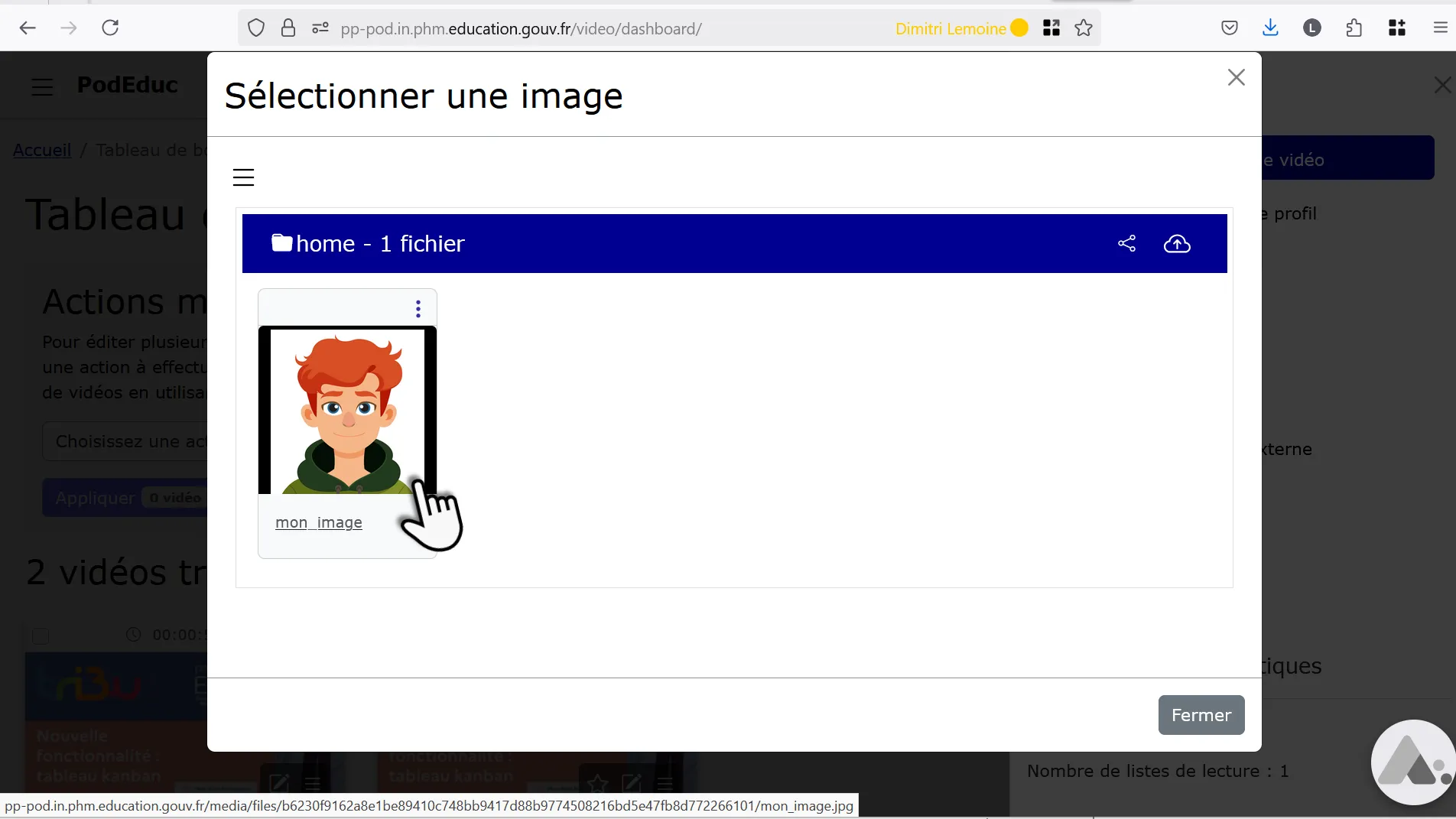Click the Nombre de listes de lecture text
Image resolution: width=1456 pixels, height=819 pixels.
[x=1158, y=771]
